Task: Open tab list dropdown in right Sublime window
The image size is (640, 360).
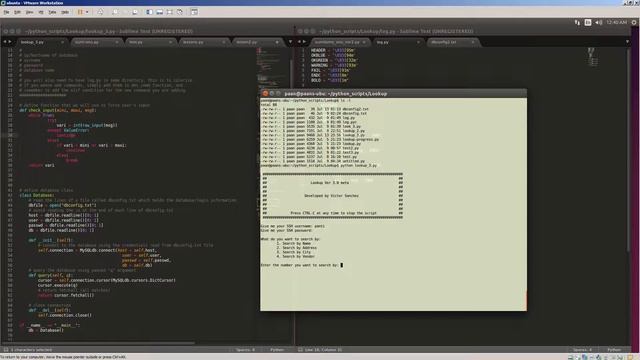Action: [627, 42]
